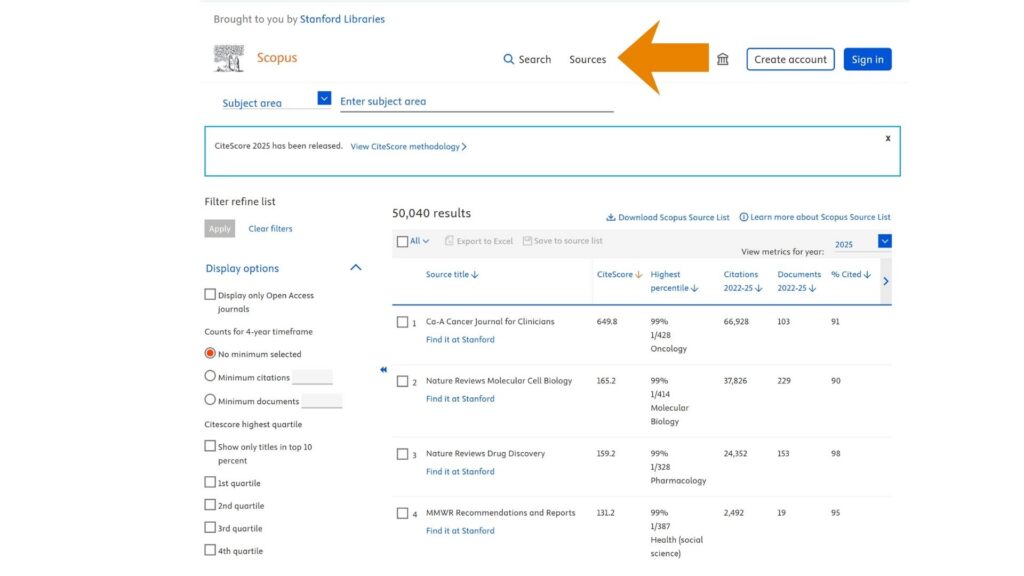Focus the Enter subject area field
The width and height of the screenshot is (1024, 576).
click(x=476, y=101)
